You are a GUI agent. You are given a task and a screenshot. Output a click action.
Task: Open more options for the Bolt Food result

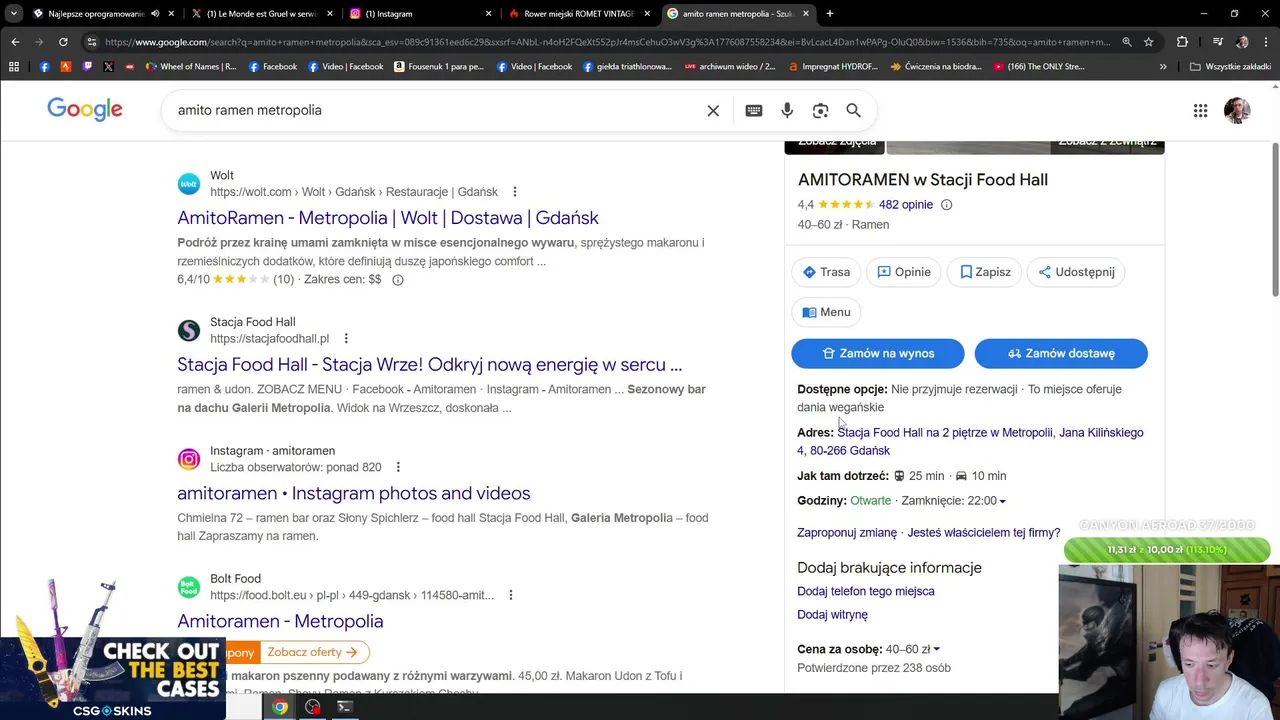(510, 595)
